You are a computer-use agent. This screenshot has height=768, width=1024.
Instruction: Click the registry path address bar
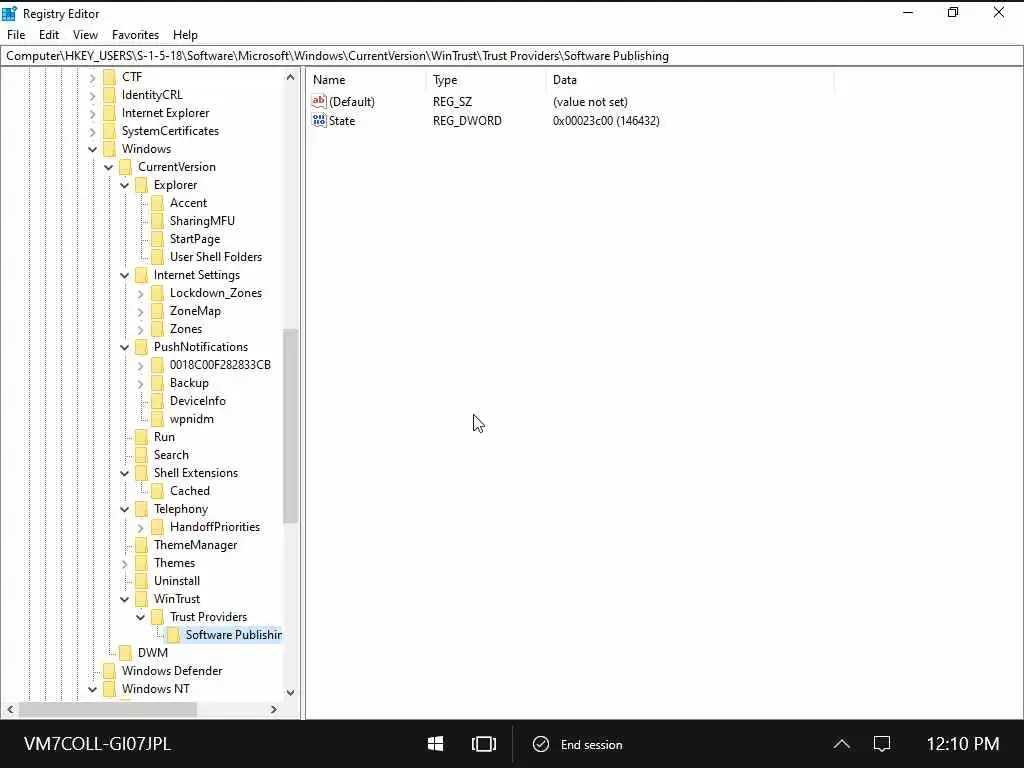pyautogui.click(x=511, y=56)
